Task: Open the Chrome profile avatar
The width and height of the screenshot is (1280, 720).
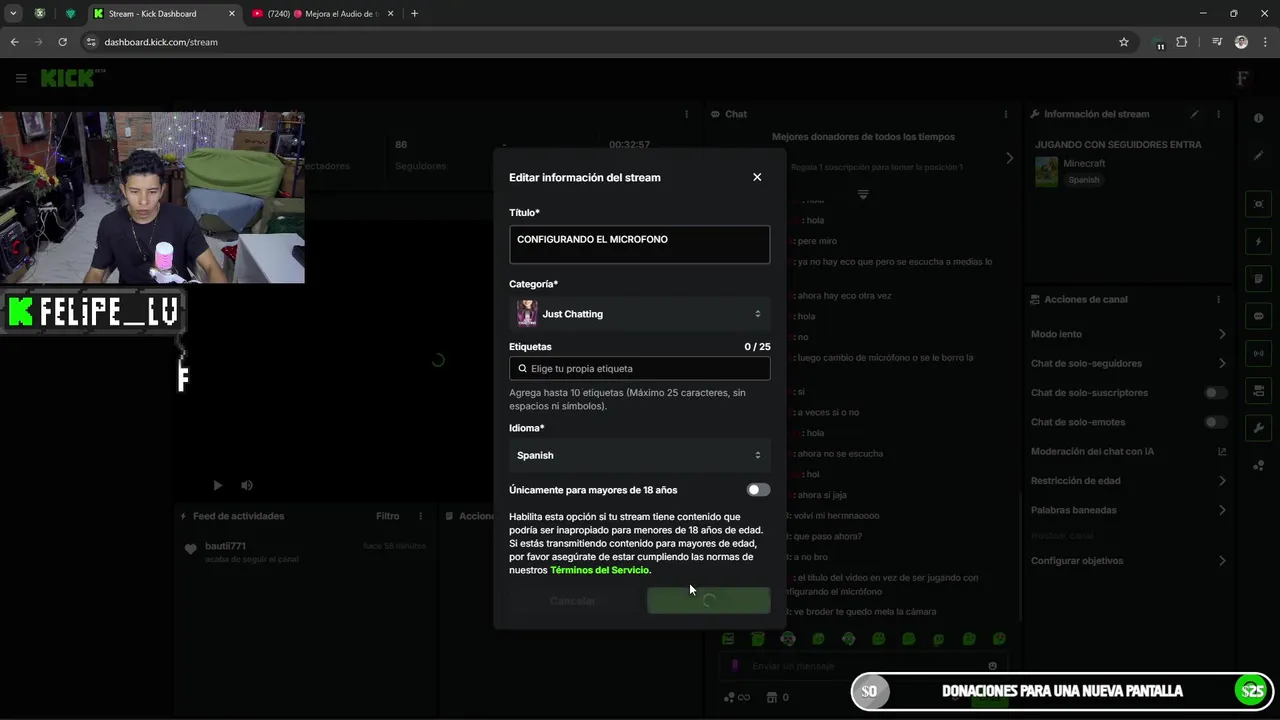Action: (x=1241, y=42)
